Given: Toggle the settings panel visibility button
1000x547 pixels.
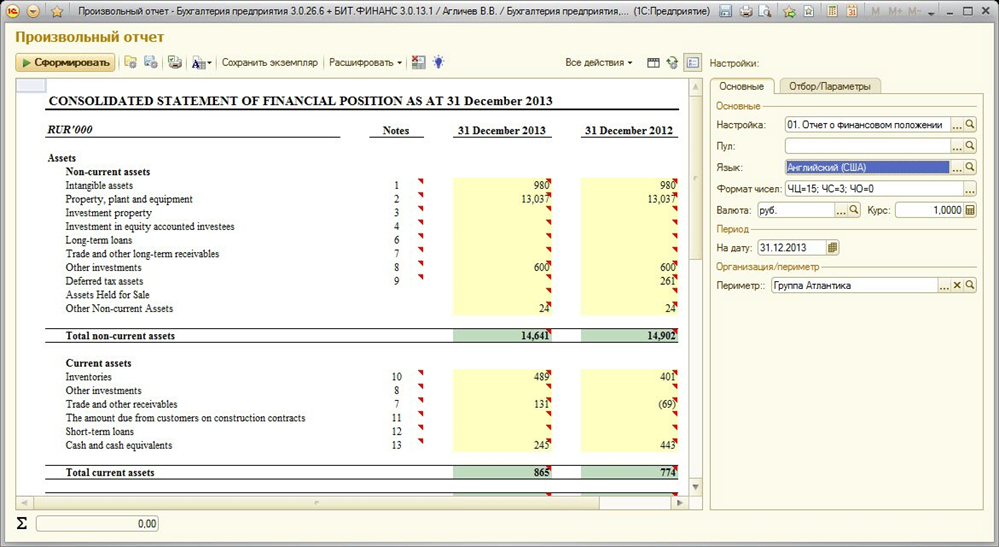Looking at the screenshot, I should (692, 62).
